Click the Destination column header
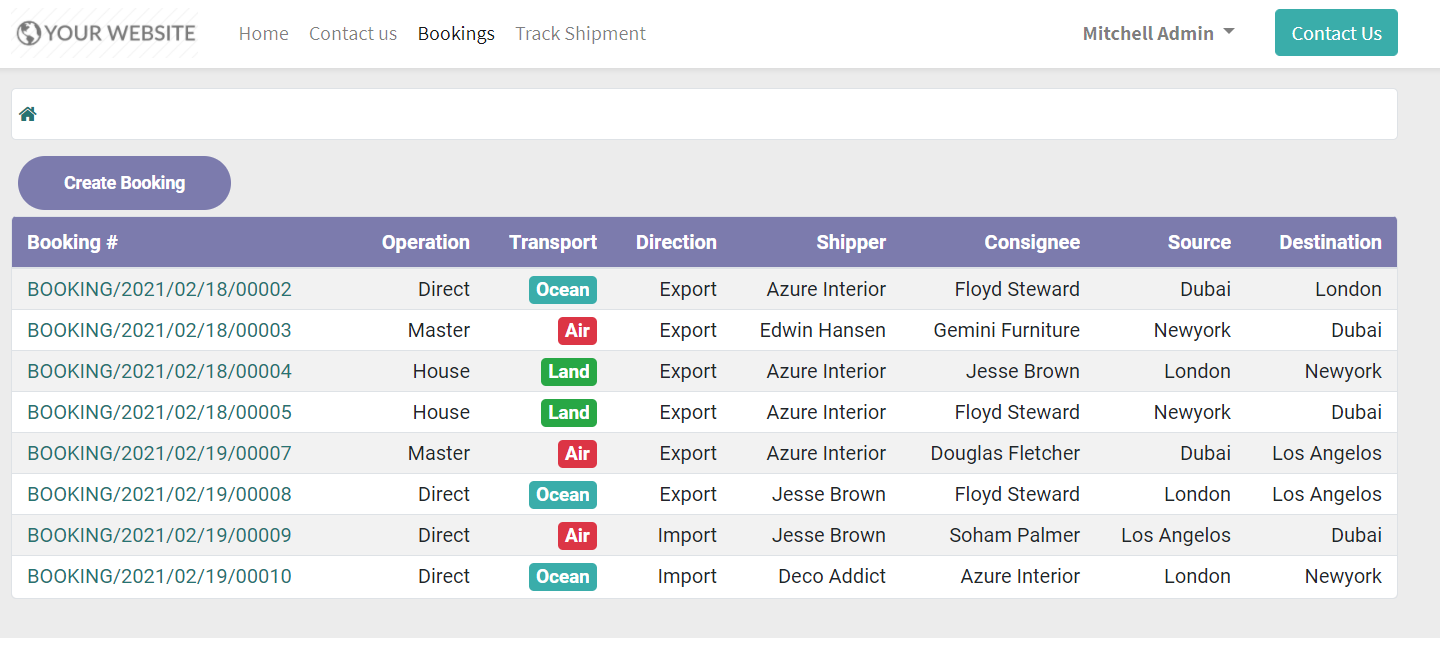 tap(1330, 242)
